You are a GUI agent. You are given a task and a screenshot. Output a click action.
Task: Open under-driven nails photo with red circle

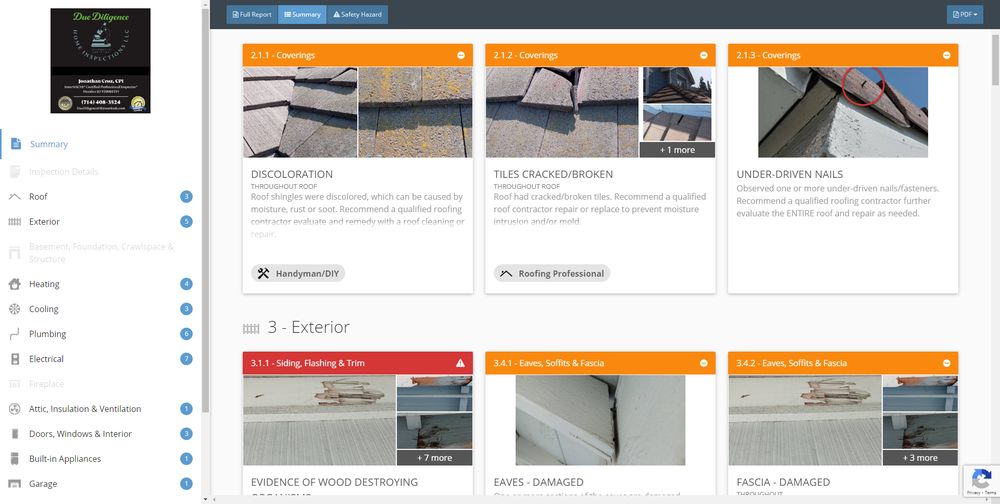[842, 112]
